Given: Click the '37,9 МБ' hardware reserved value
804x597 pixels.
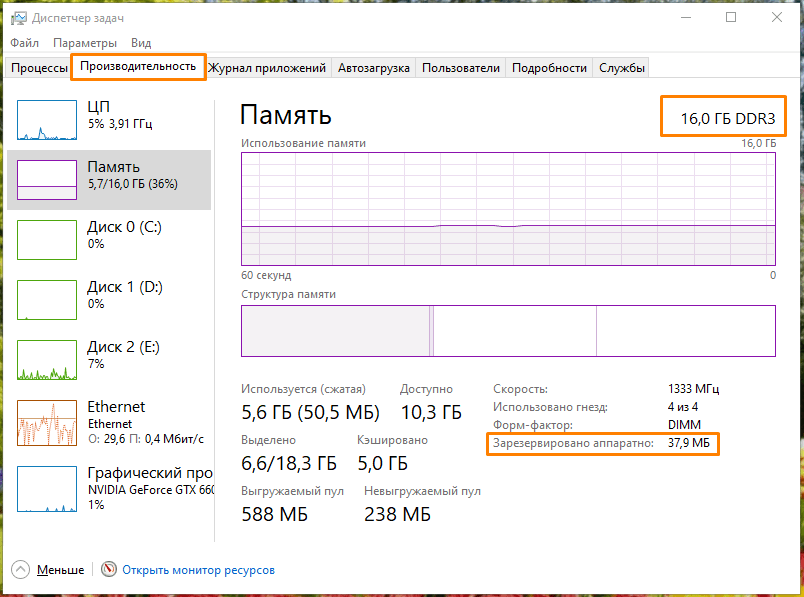Looking at the screenshot, I should [689, 443].
